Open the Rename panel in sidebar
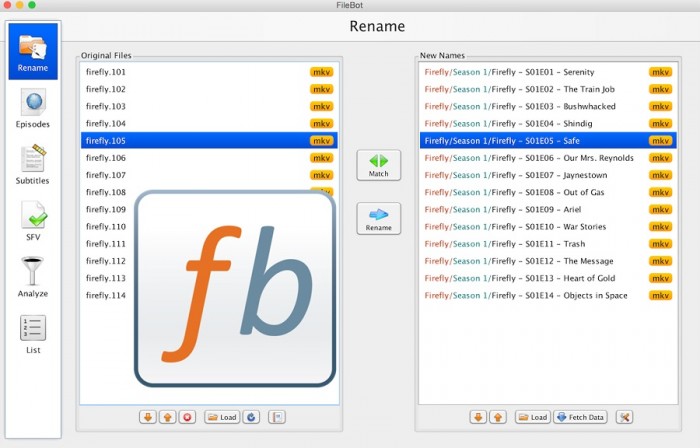This screenshot has height=448, width=700. click(x=33, y=51)
